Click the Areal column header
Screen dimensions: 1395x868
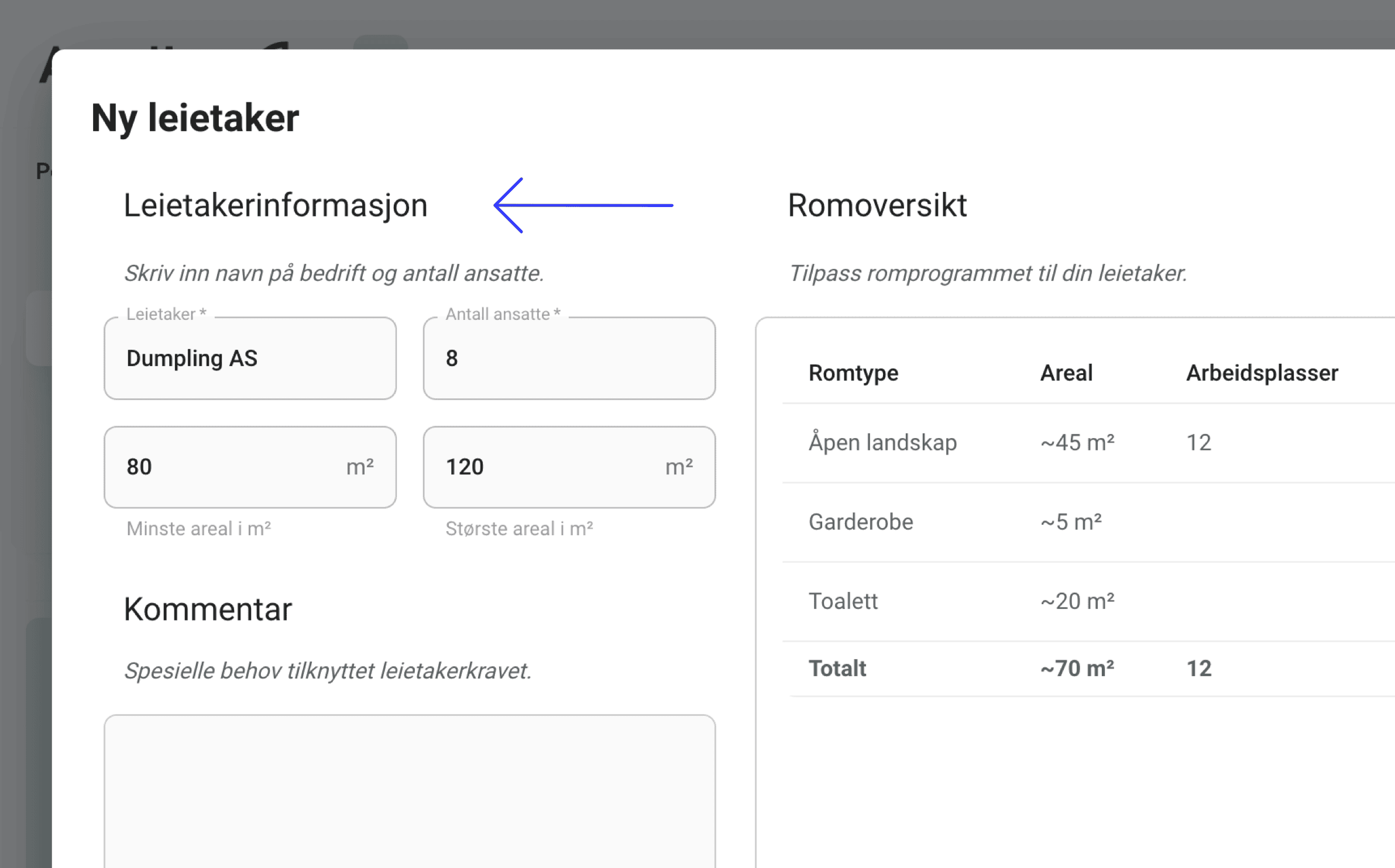coord(1066,373)
